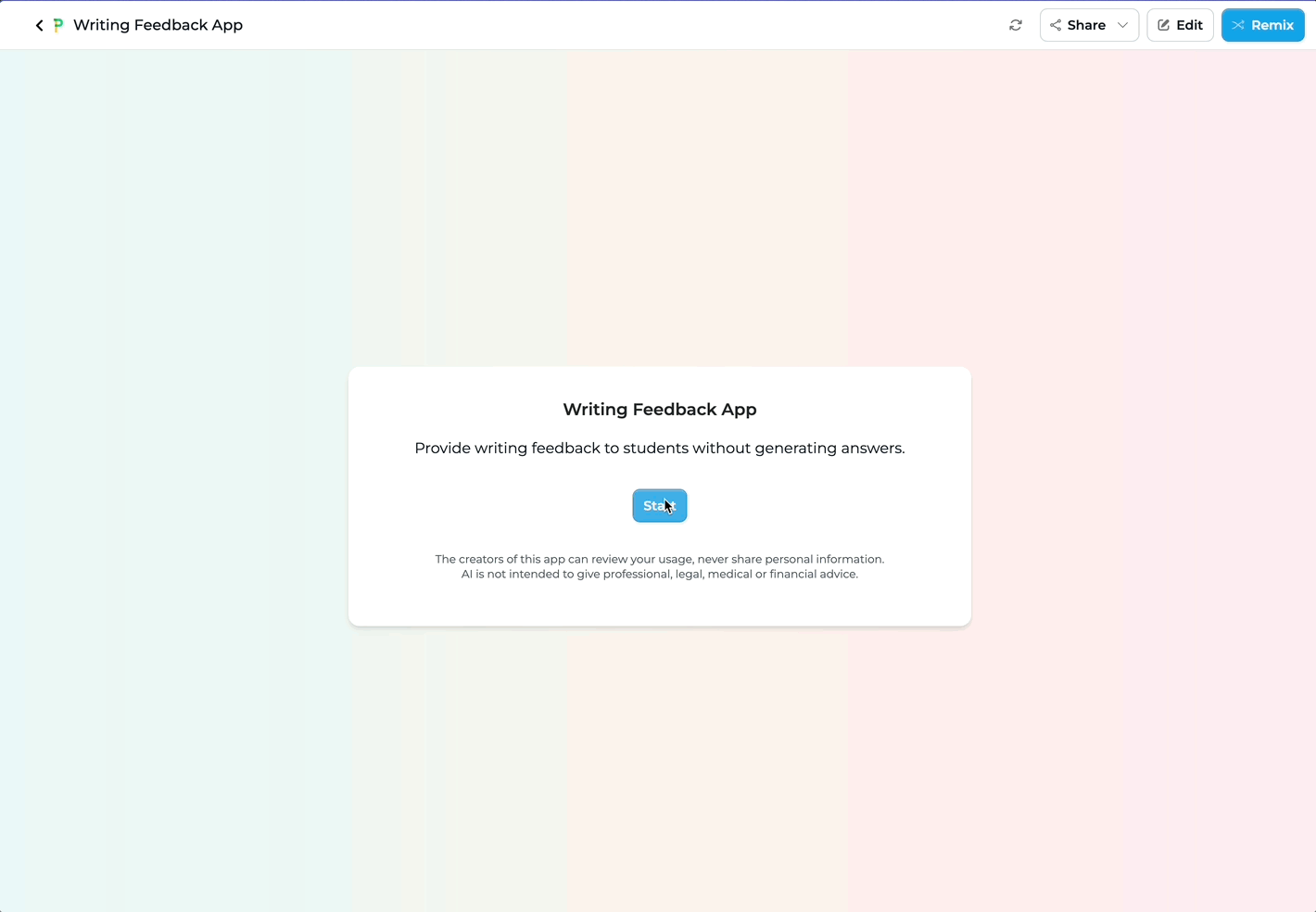This screenshot has width=1316, height=912.
Task: Click the card heading 'Writing Feedback App'
Action: point(660,410)
